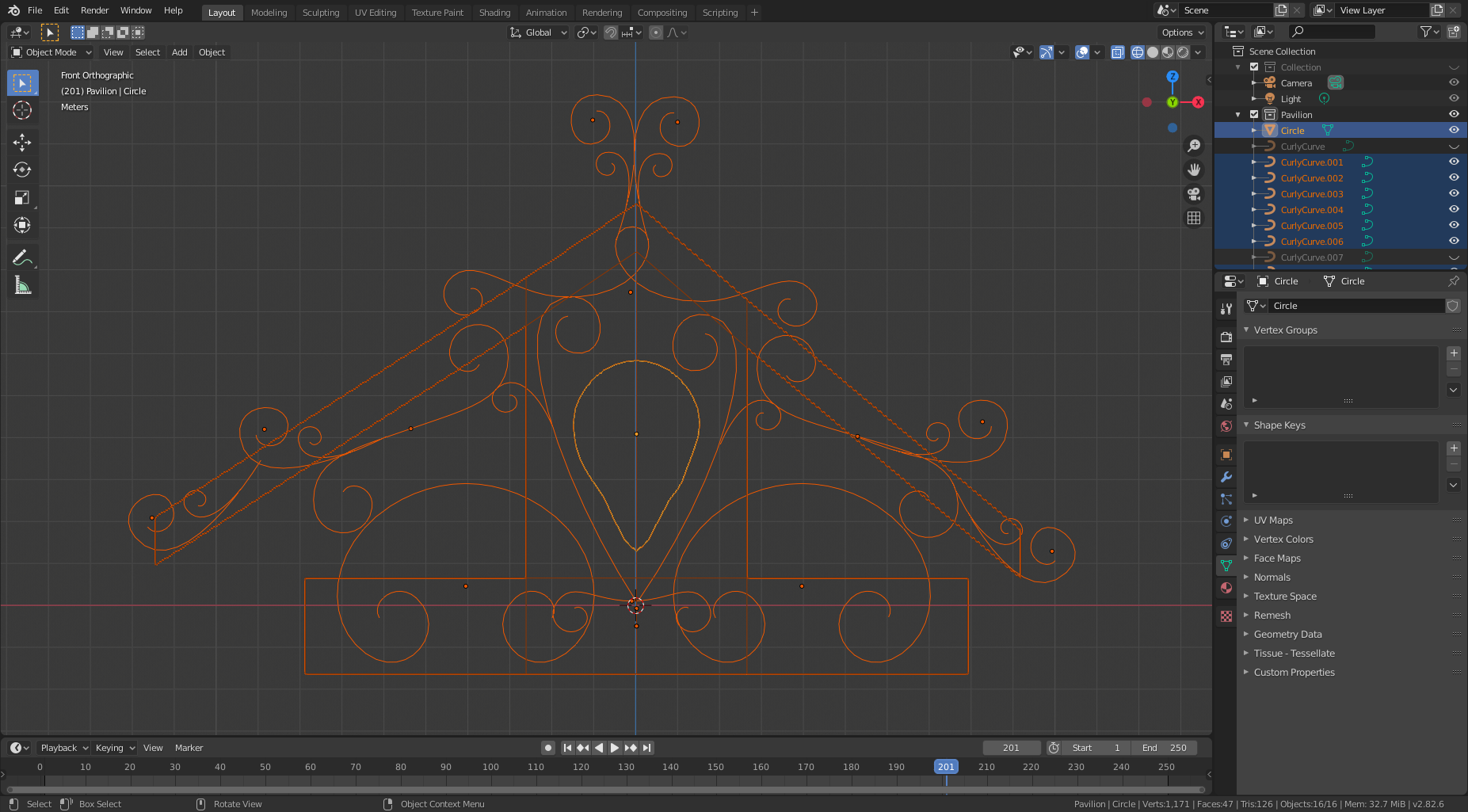Open the Render menu
Image resolution: width=1468 pixels, height=812 pixels.
[x=94, y=10]
